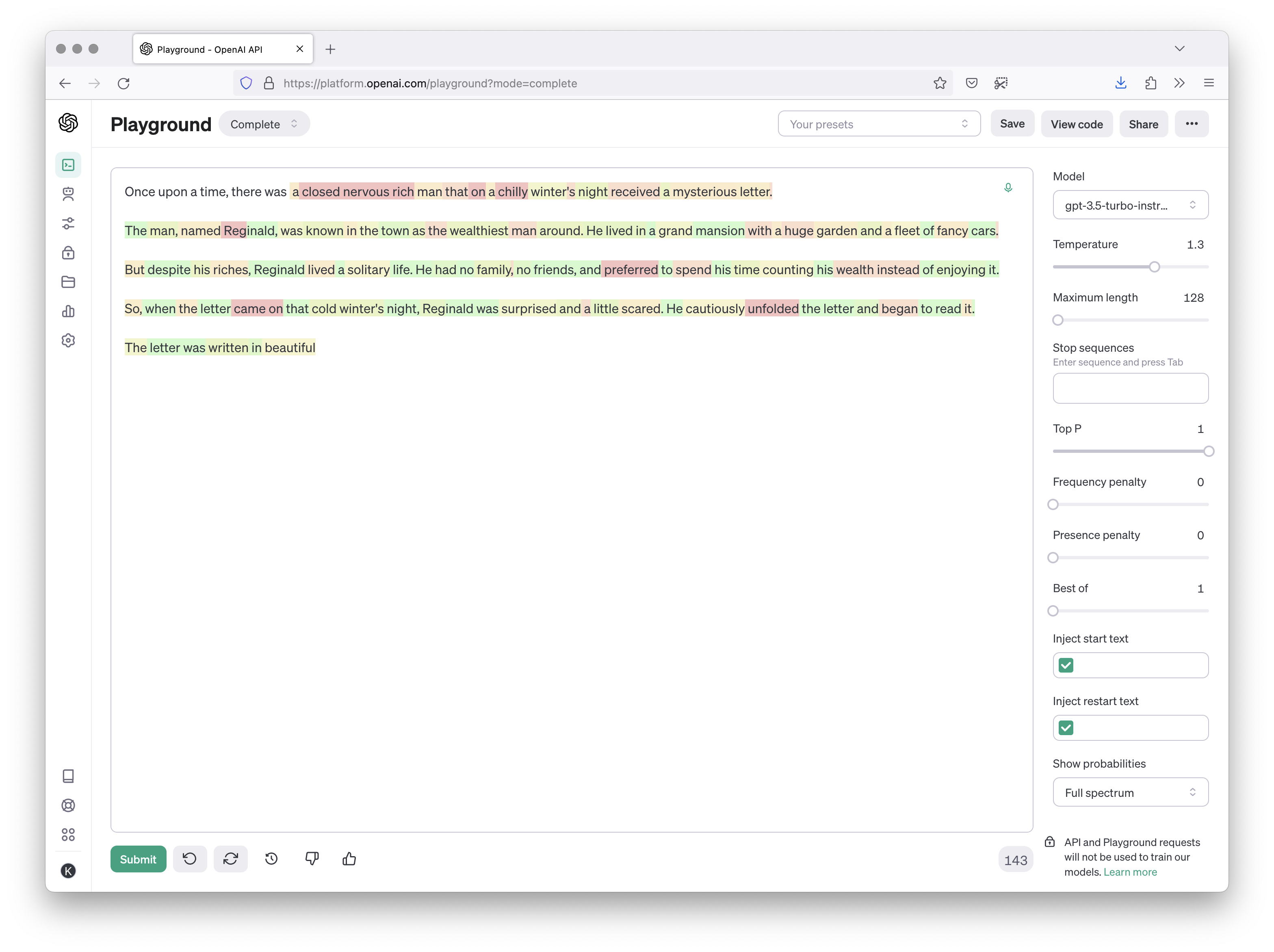Click the thumbs up feedback icon
The image size is (1274, 952).
click(349, 859)
